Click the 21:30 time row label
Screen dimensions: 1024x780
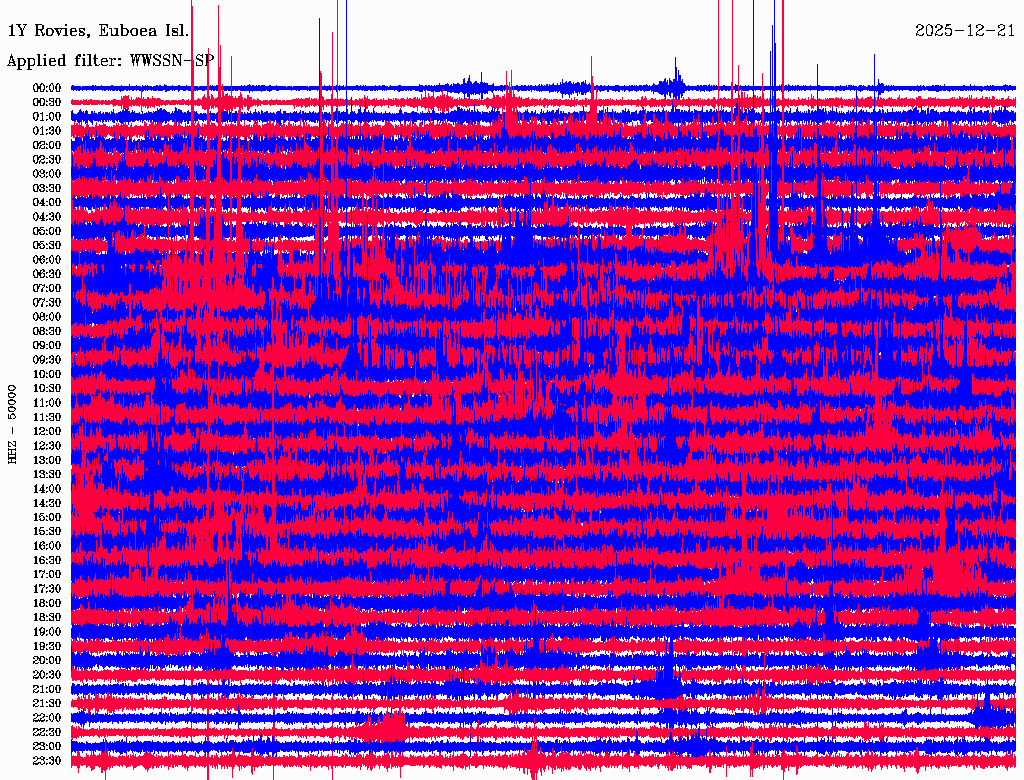point(47,704)
